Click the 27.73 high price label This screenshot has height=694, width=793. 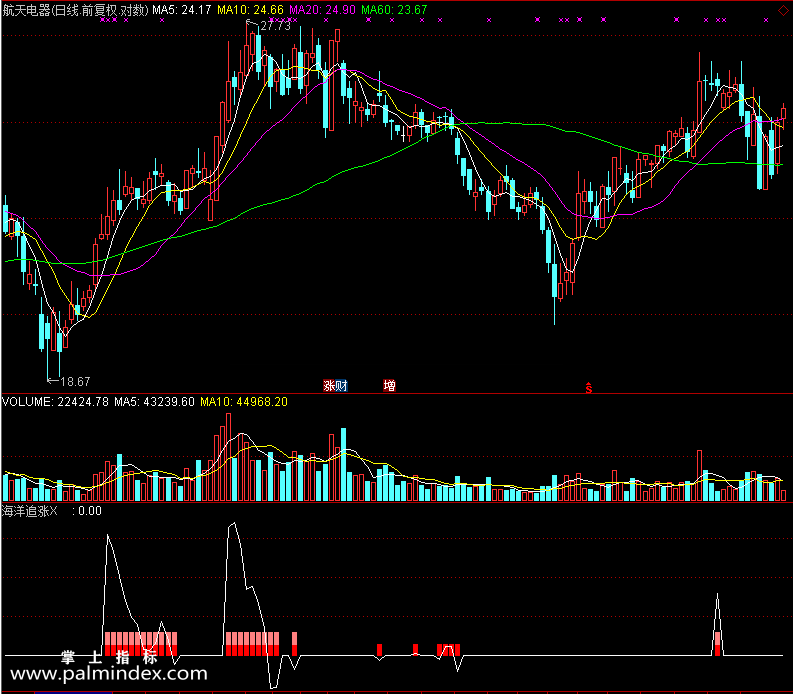[275, 26]
